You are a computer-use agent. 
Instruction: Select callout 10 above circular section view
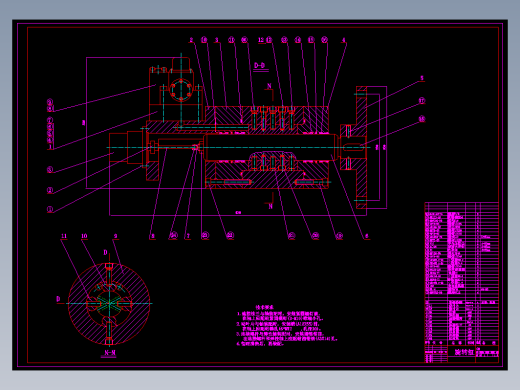tap(84, 236)
